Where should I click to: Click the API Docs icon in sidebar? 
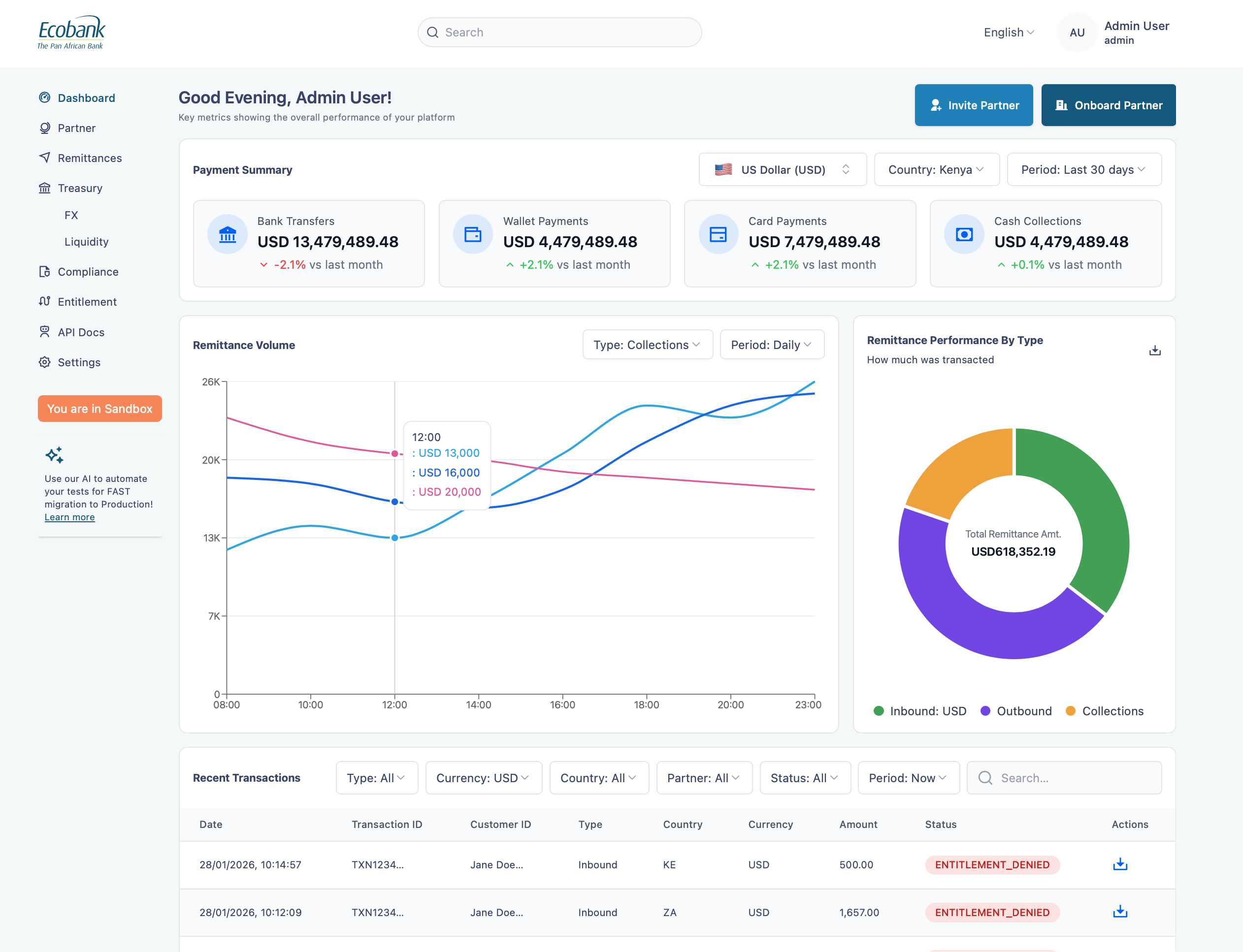coord(45,331)
